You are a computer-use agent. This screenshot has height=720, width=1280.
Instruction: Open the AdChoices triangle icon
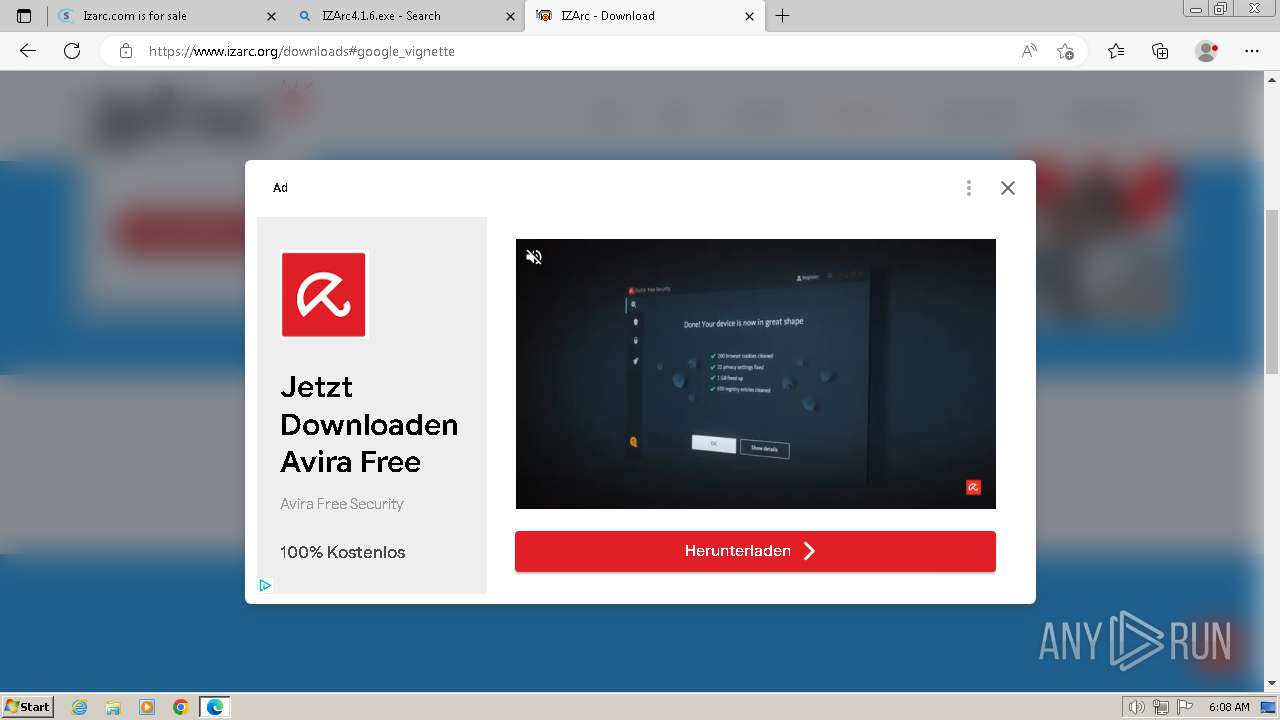(265, 585)
